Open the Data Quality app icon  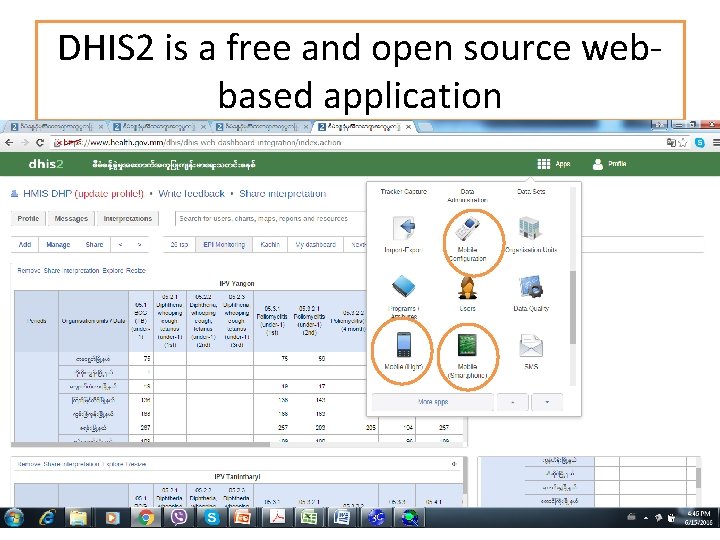[531, 287]
